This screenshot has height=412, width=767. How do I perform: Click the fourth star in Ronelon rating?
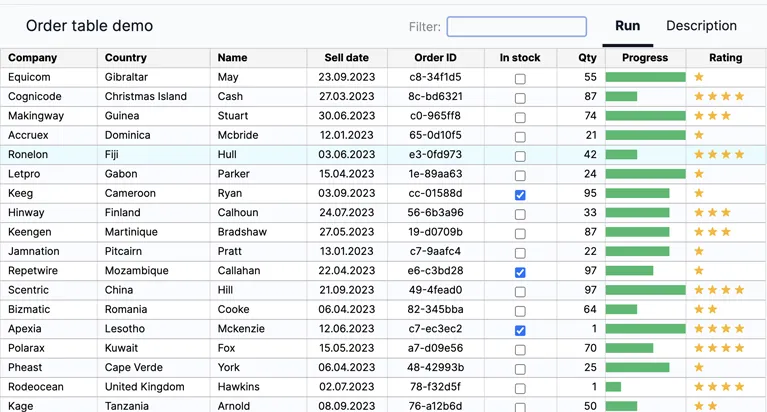tap(740, 154)
